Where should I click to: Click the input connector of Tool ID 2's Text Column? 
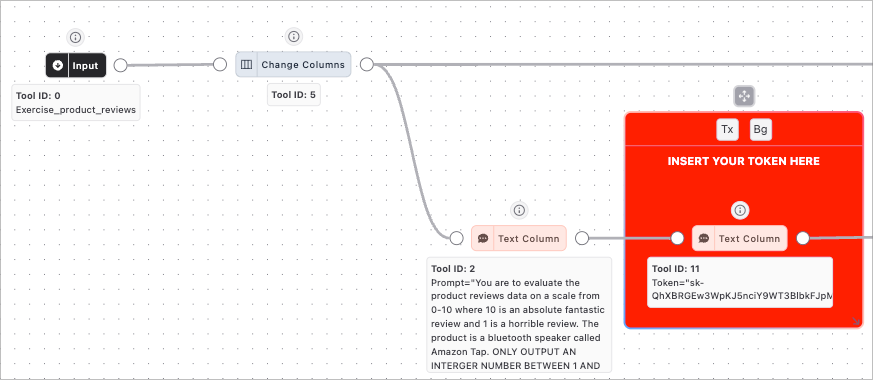(456, 238)
